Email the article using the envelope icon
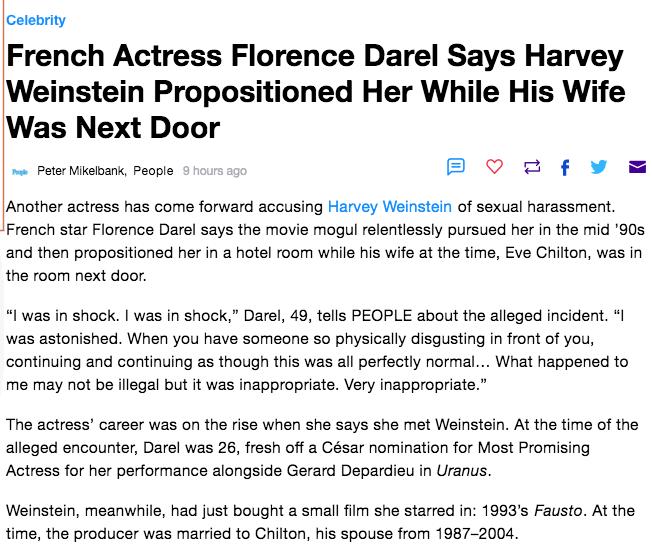This screenshot has width=652, height=556. point(637,167)
